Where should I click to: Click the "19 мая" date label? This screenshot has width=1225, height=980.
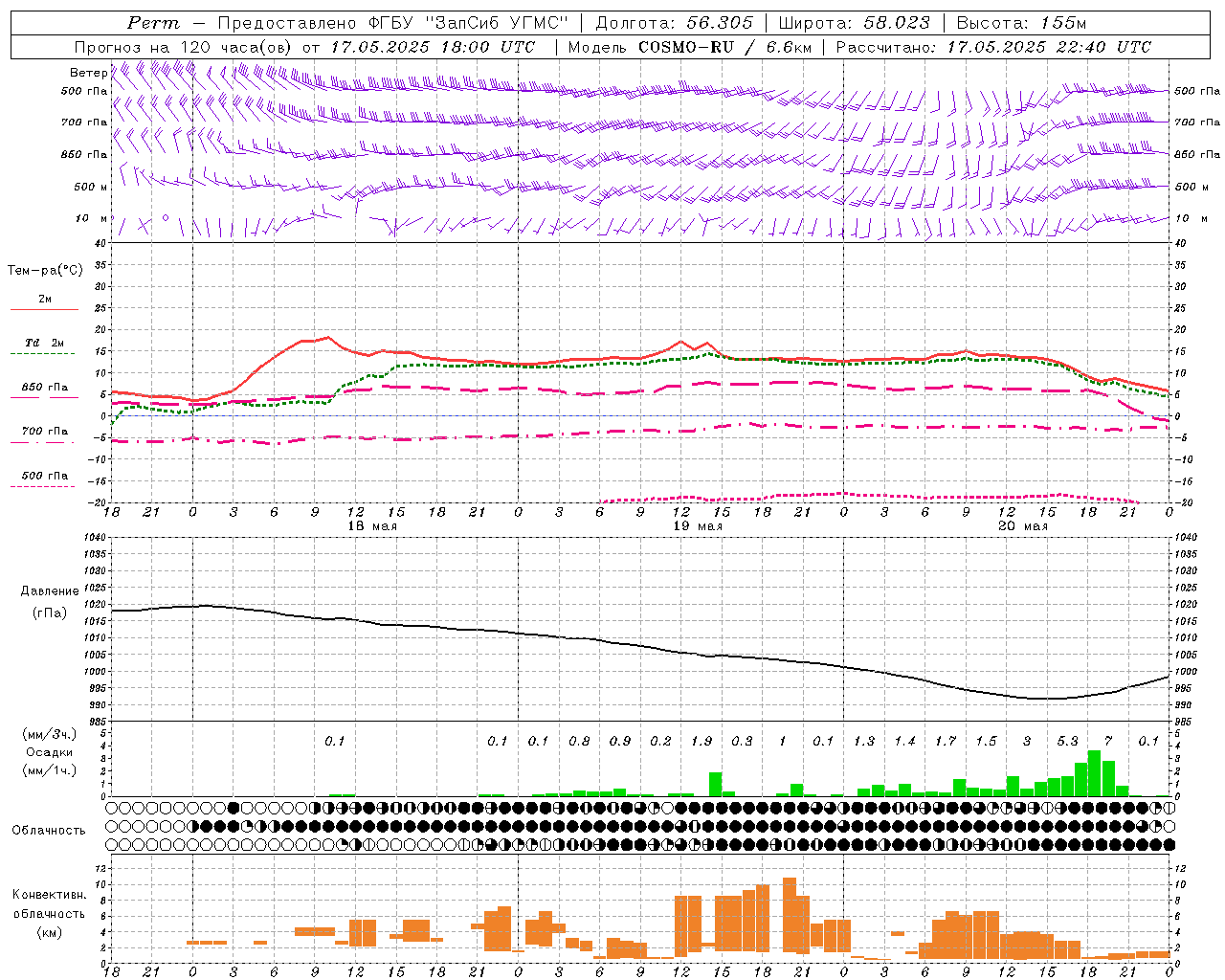click(x=698, y=526)
